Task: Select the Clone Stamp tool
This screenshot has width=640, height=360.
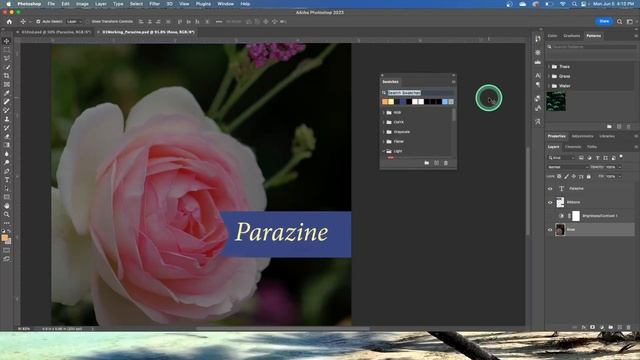Action: click(x=7, y=119)
